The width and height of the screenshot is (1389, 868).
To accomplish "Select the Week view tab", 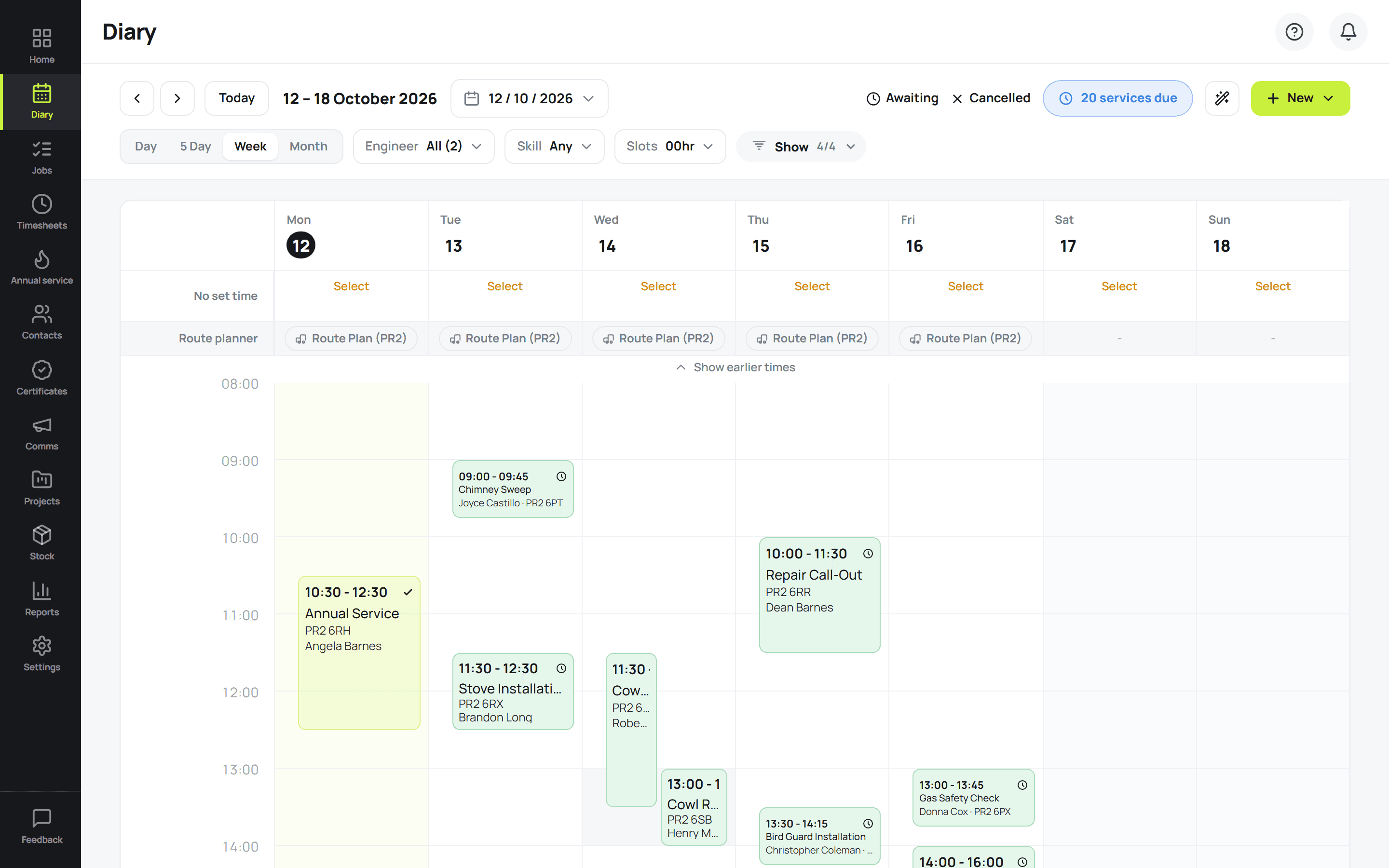I will (250, 147).
